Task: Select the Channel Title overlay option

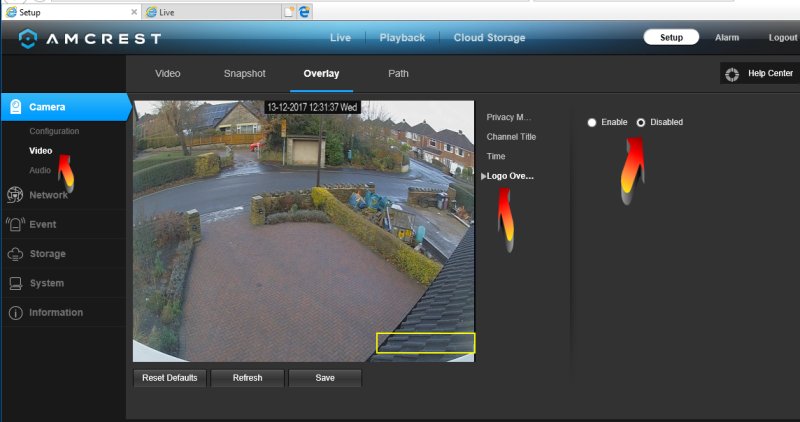Action: click(x=511, y=137)
